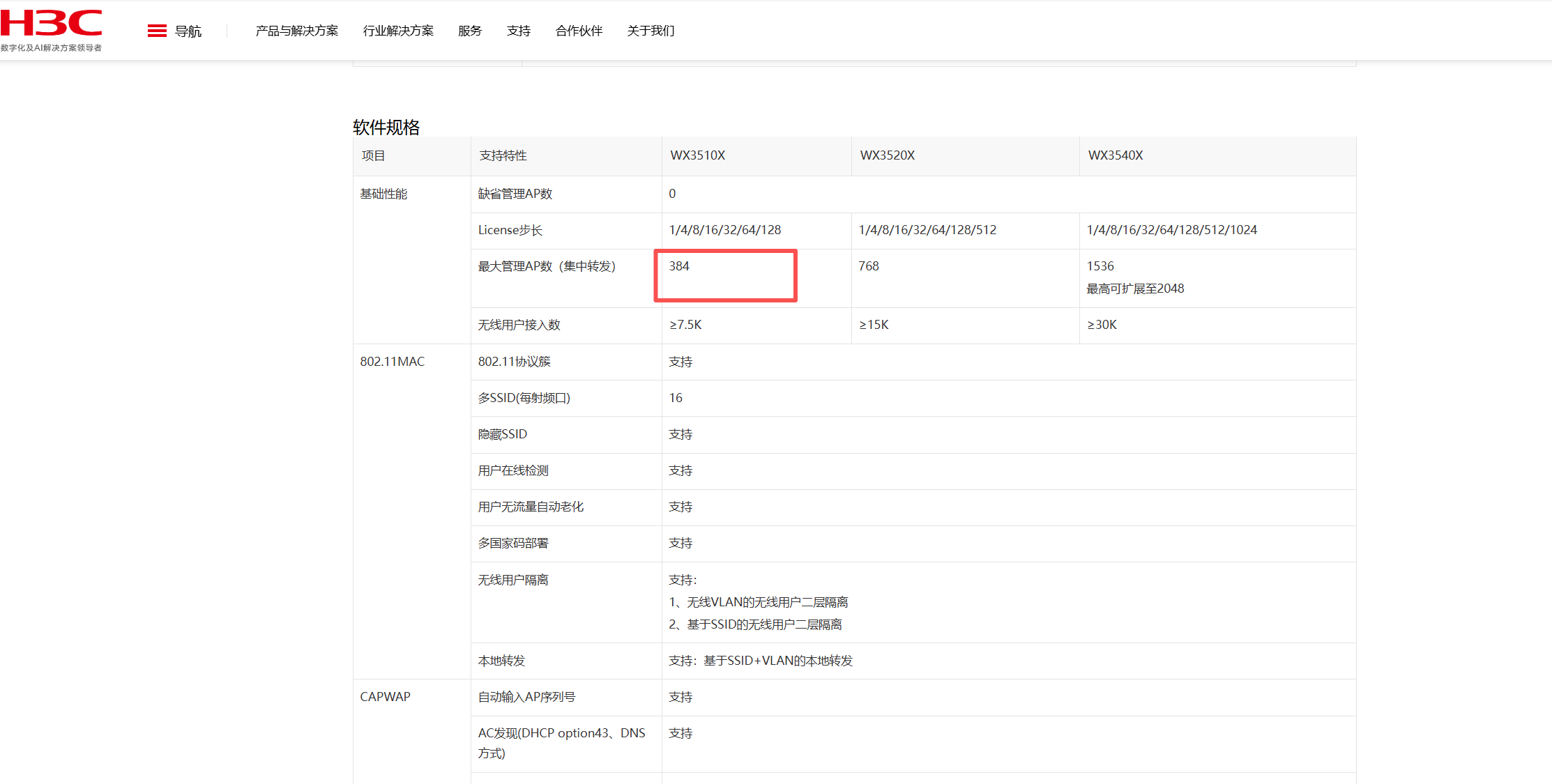This screenshot has height=784, width=1552.
Task: Click the CAPWAP category cell
Action: 385,697
